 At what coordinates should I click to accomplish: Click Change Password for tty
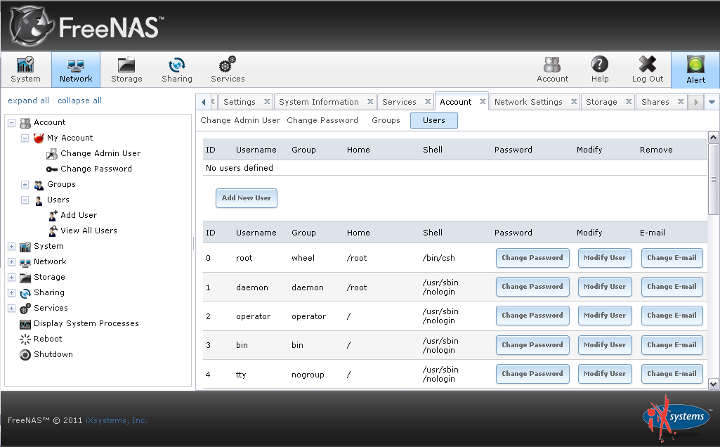(533, 374)
